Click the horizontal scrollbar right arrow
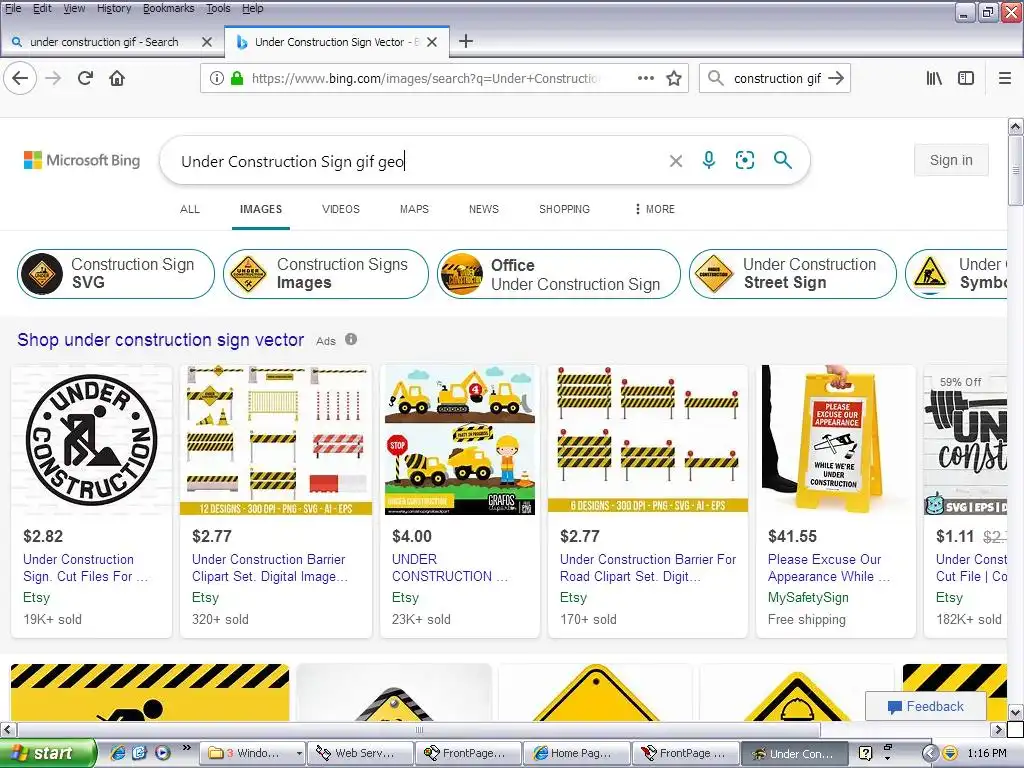This screenshot has height=768, width=1024. pyautogui.click(x=998, y=729)
